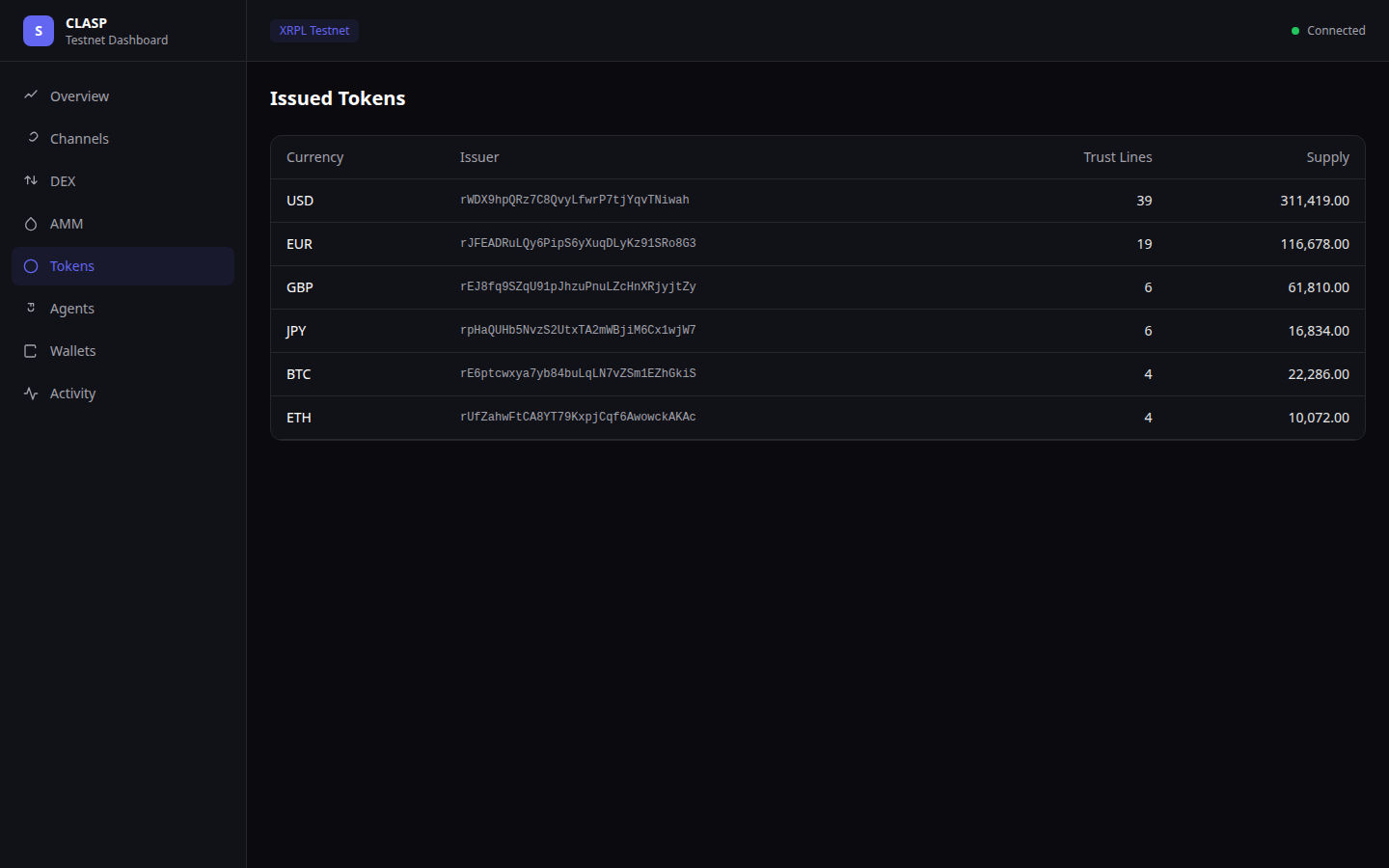Open the XRPL Testnet badge
This screenshot has width=1389, height=868.
[x=313, y=30]
